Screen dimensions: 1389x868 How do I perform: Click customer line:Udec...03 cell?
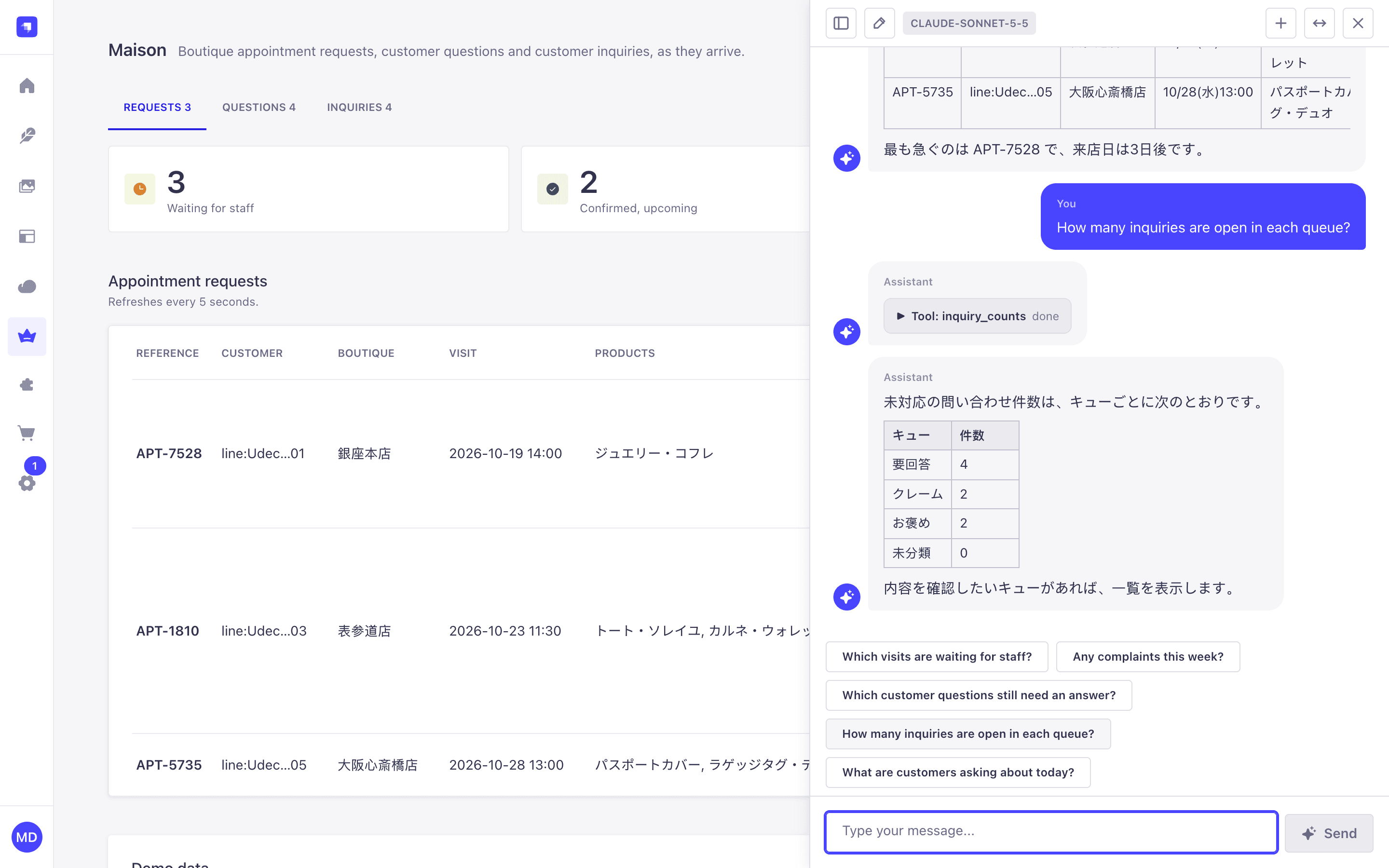tap(264, 631)
